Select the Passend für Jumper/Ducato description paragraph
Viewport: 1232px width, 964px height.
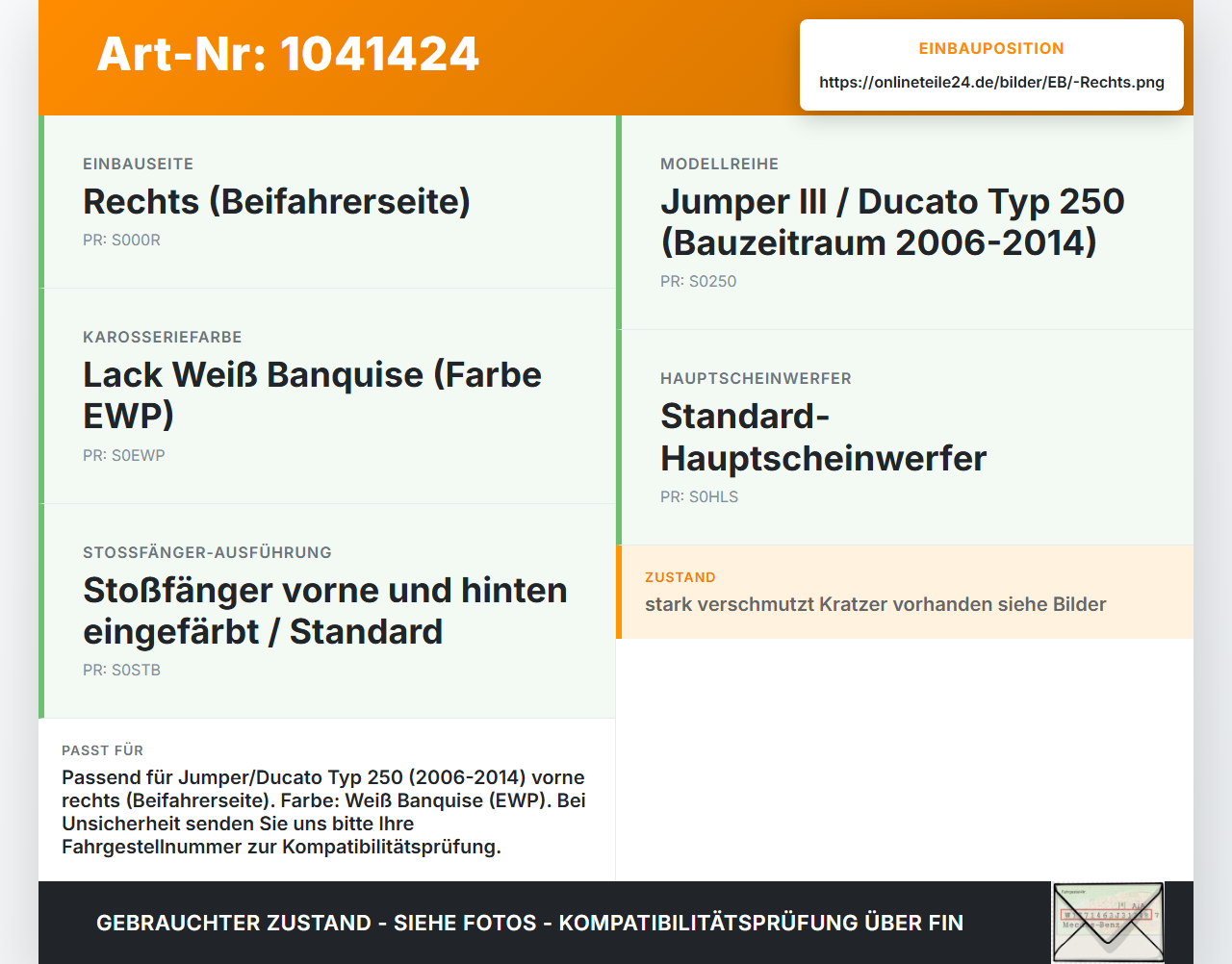[324, 813]
